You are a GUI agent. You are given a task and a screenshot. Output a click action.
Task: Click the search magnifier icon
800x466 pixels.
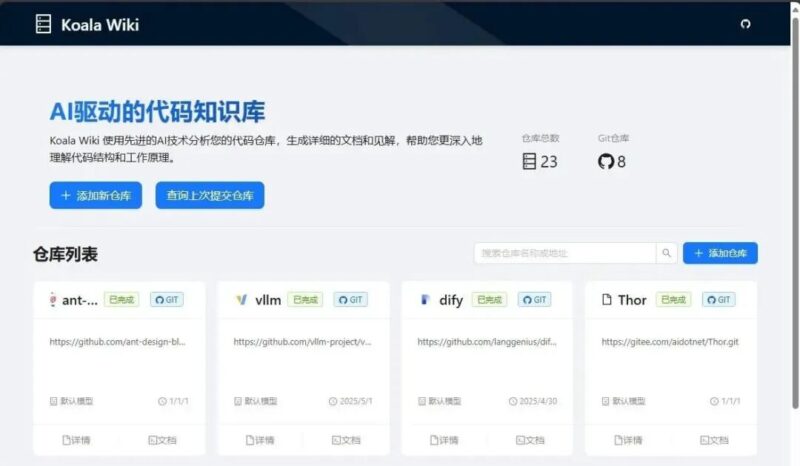point(666,253)
